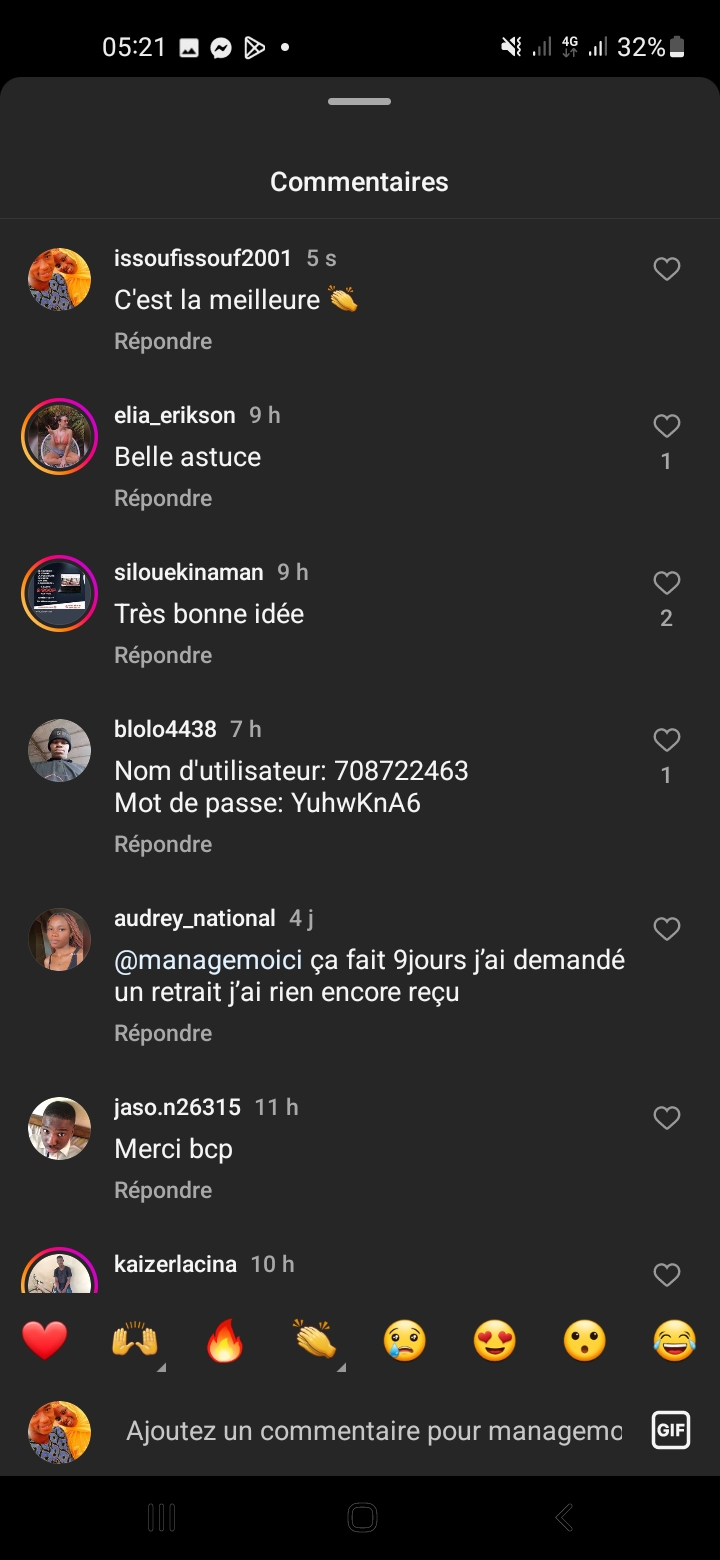Open the @managemoici mention link
The width and height of the screenshot is (720, 1560).
(208, 960)
